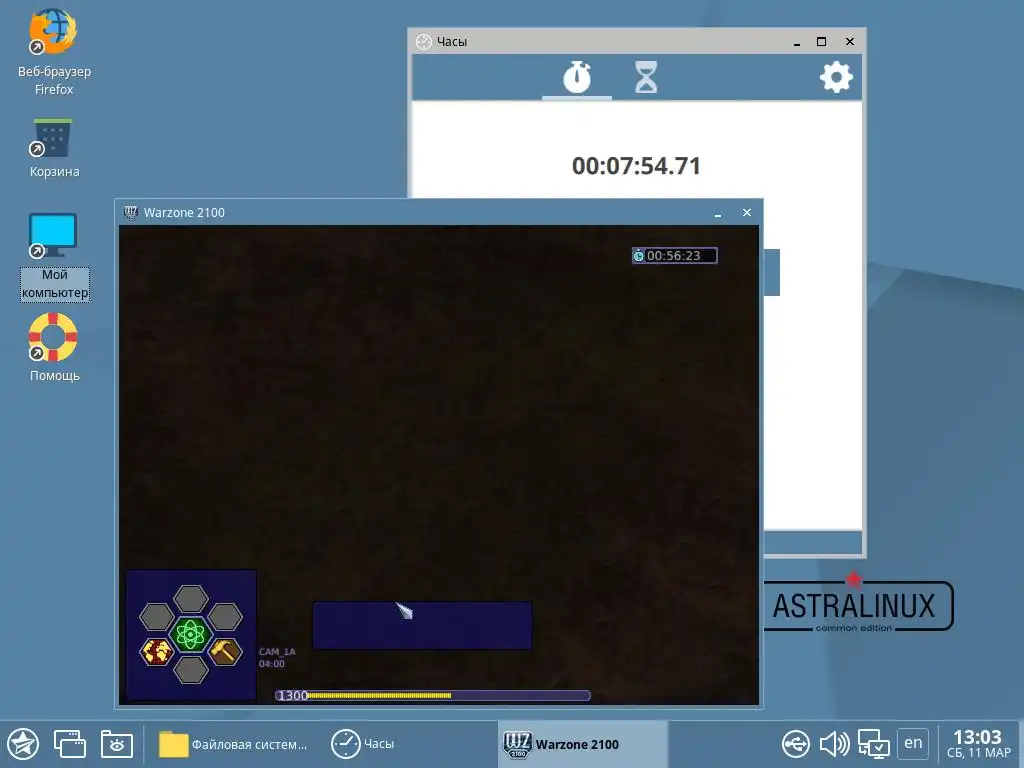Open the Astra star start menu button
The height and width of the screenshot is (768, 1024).
coord(23,744)
